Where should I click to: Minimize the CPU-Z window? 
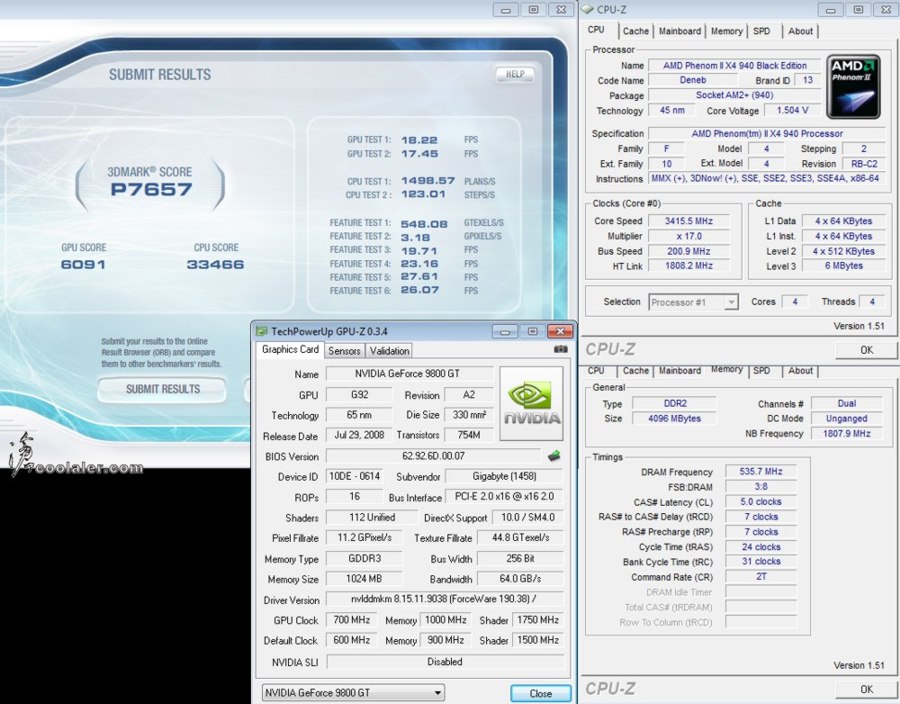tap(830, 9)
